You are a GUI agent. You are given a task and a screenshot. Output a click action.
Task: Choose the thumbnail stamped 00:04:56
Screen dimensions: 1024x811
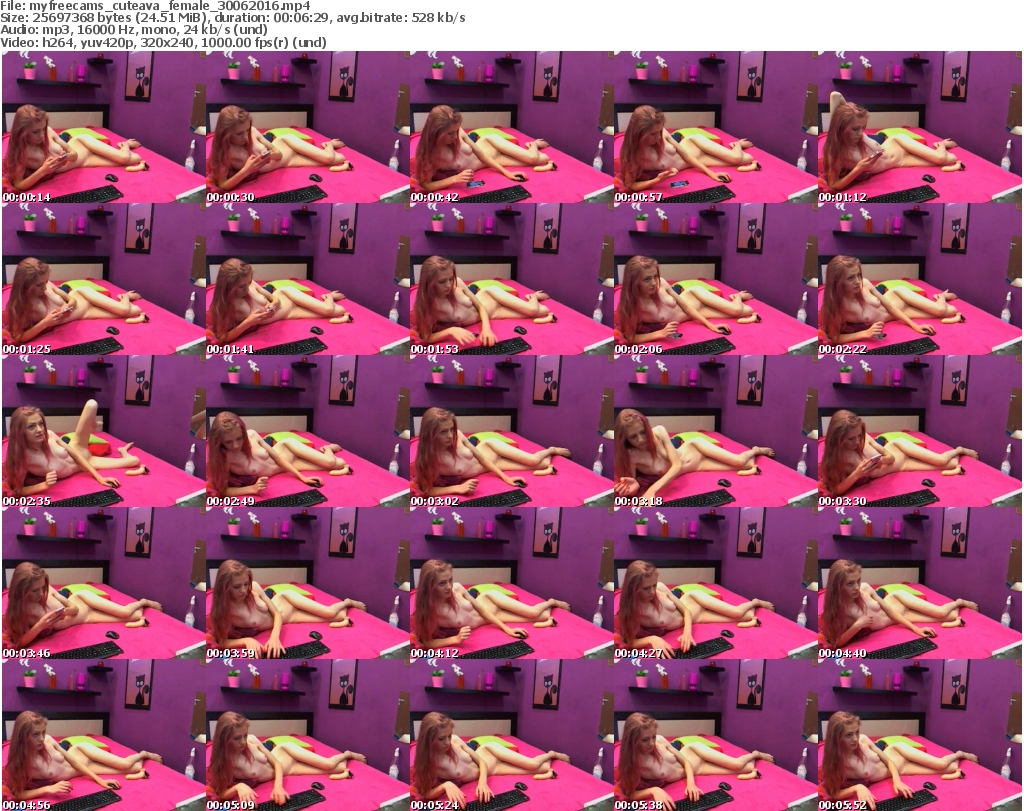point(104,735)
